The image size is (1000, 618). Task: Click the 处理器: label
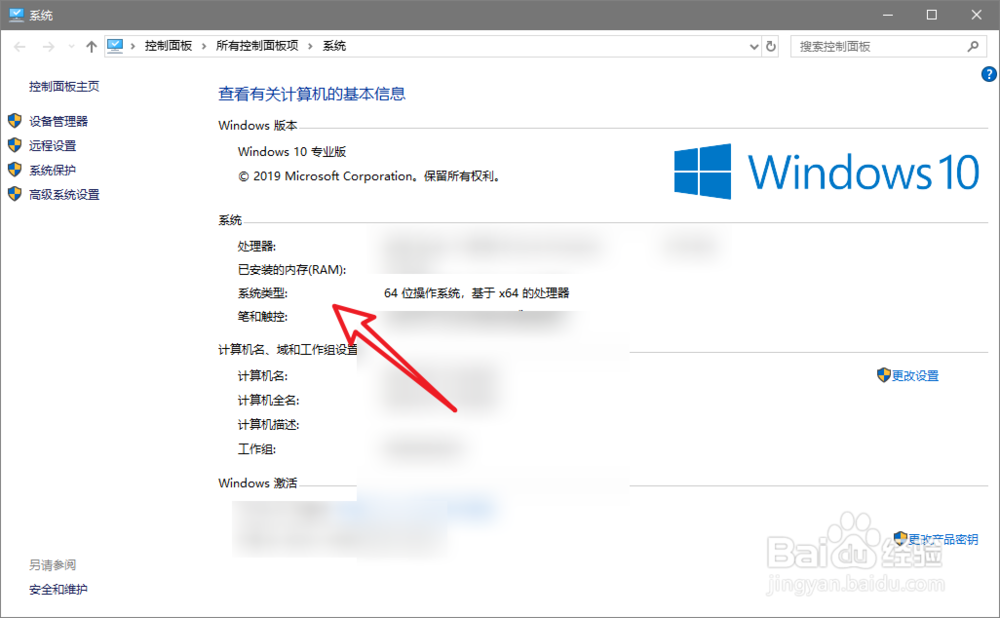[x=257, y=247]
